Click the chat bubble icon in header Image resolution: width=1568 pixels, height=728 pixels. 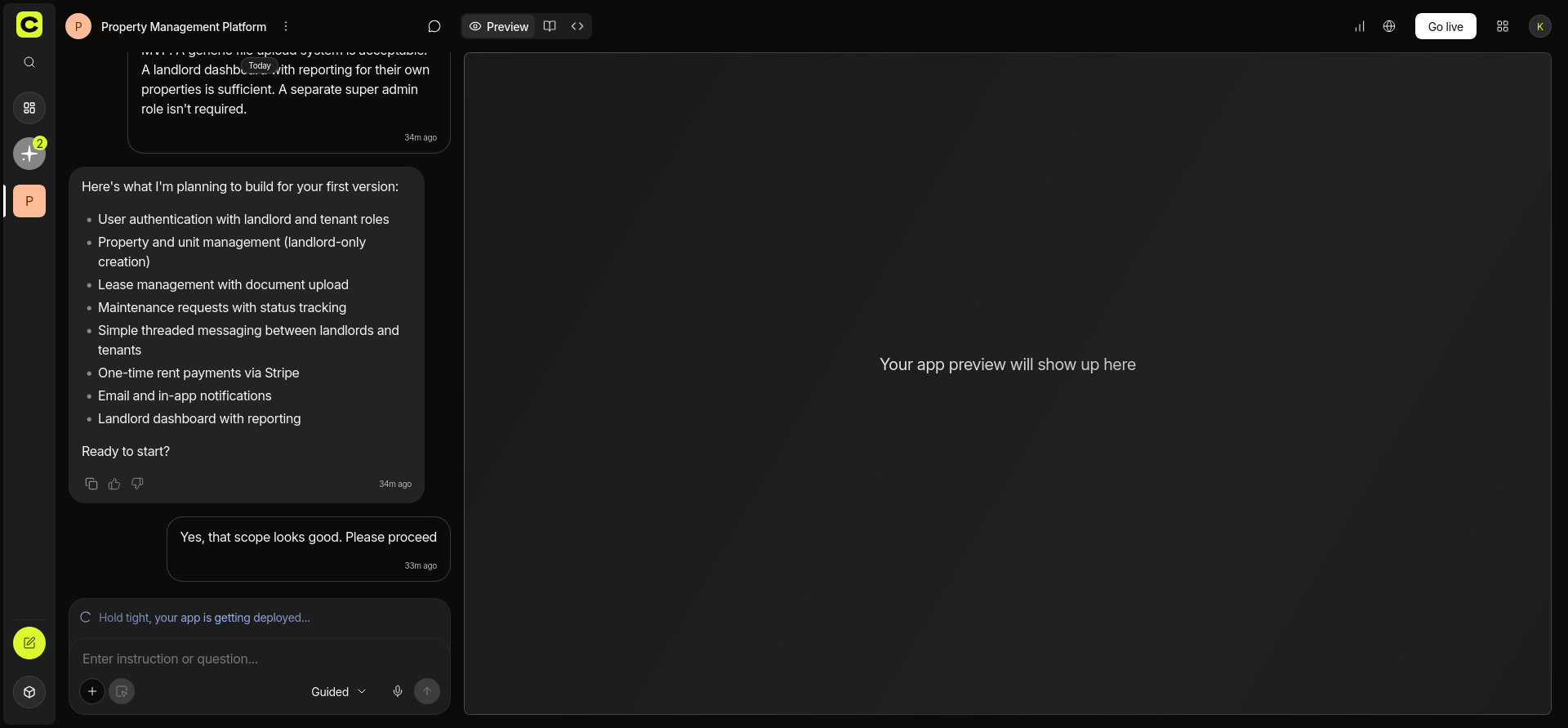pyautogui.click(x=434, y=26)
